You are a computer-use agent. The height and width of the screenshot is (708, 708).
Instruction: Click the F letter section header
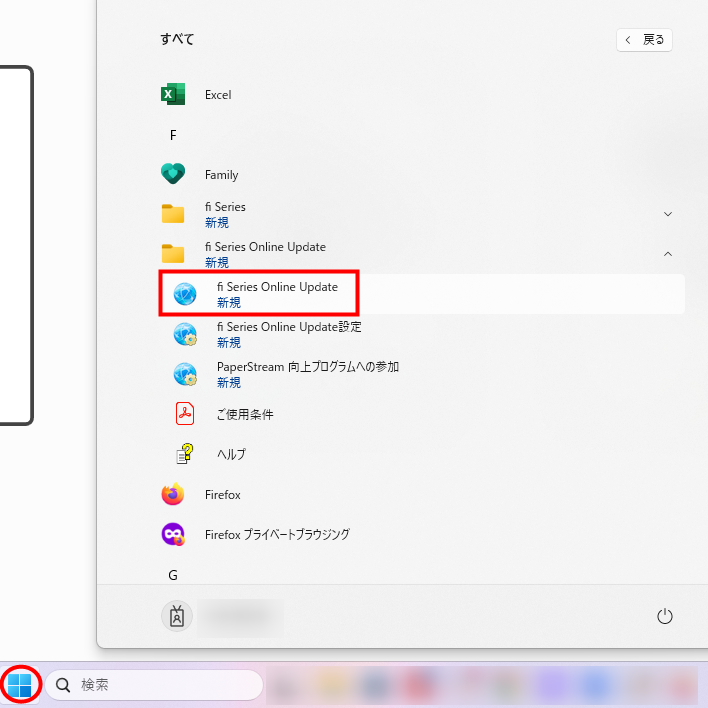coord(173,135)
